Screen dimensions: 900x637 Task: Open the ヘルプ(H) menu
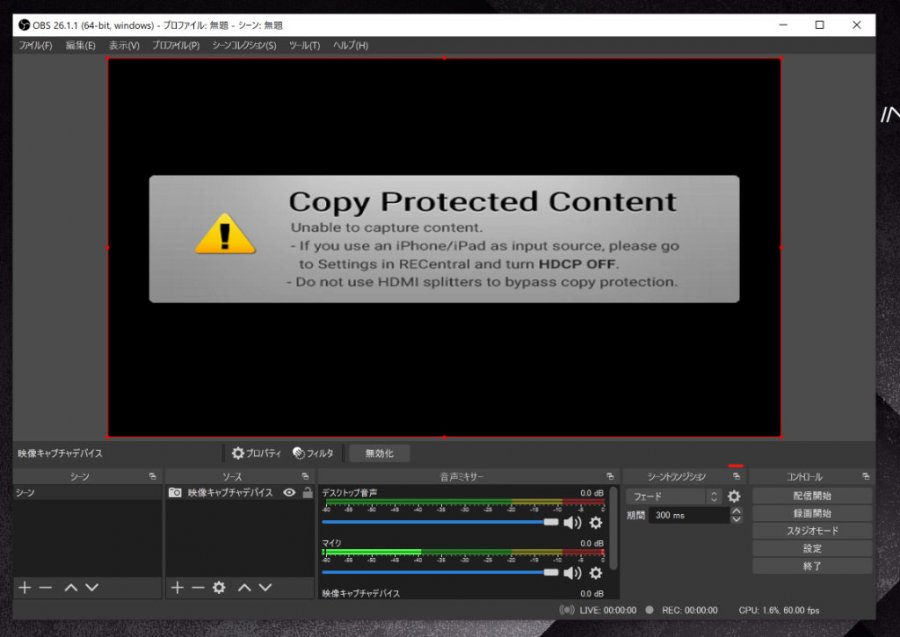[x=351, y=45]
